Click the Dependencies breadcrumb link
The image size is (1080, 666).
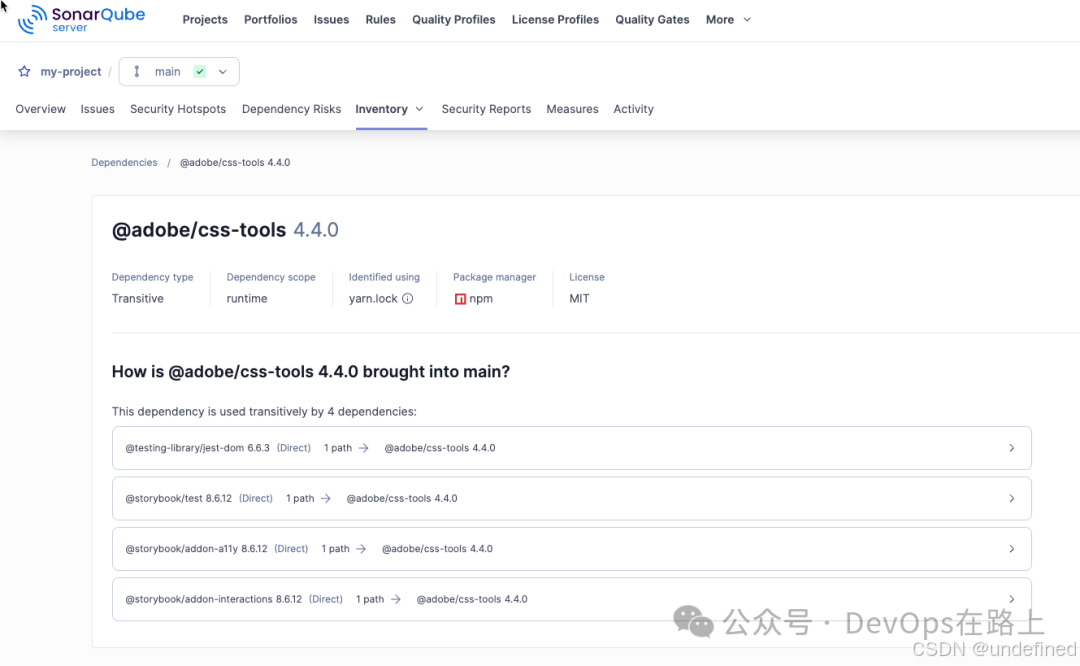124,163
